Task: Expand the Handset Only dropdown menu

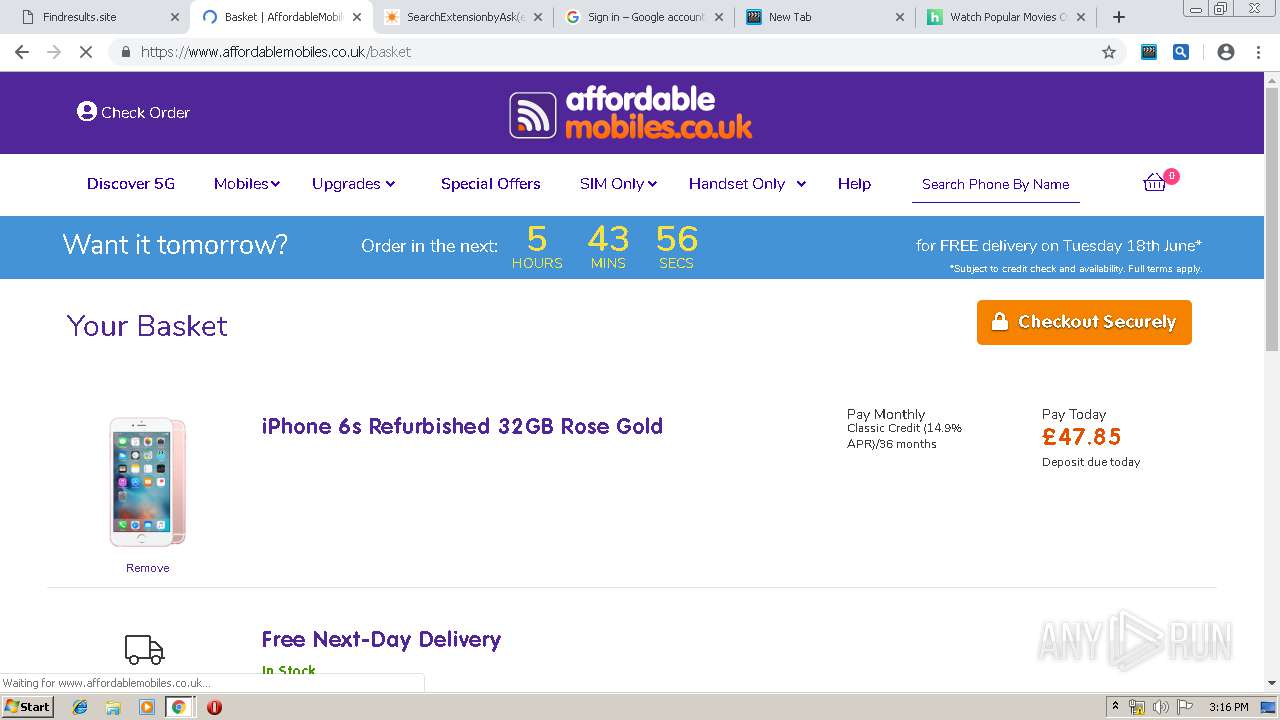Action: [747, 184]
